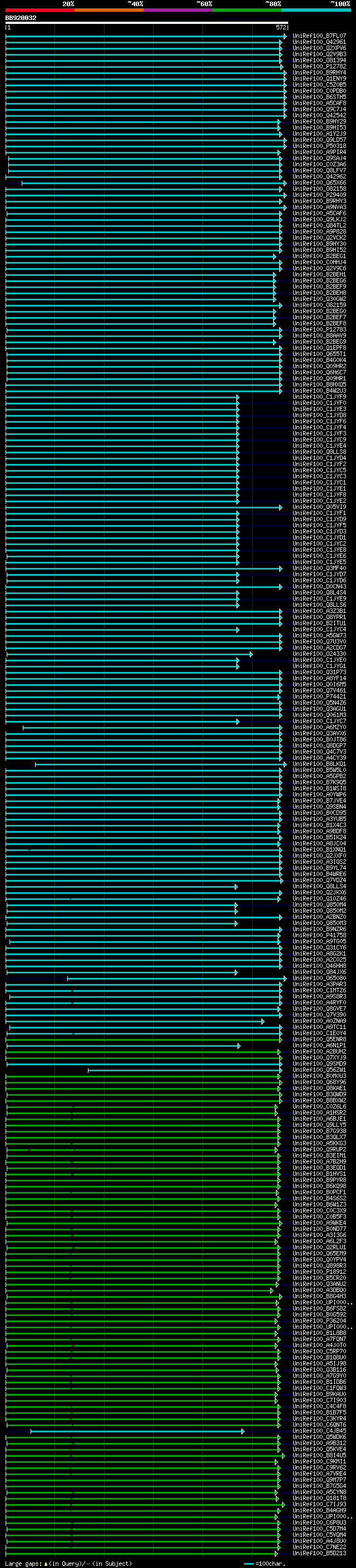
Task: Click the orange ~40% identity legend segment
Action: tap(110, 11)
